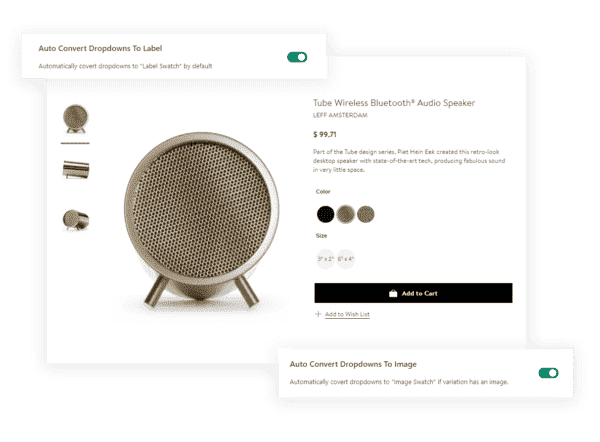The image size is (600, 442).
Task: Click the Auto Convert Dropdowns To Image heading
Action: tap(353, 364)
